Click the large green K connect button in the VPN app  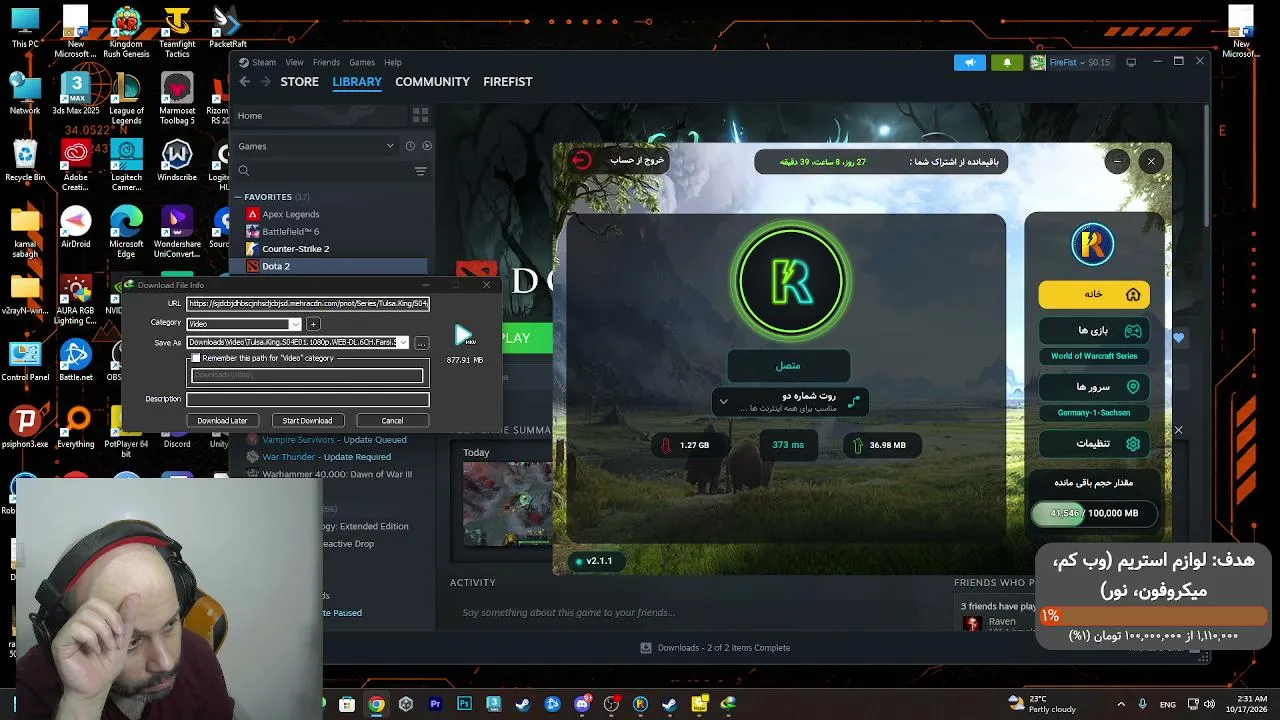790,280
